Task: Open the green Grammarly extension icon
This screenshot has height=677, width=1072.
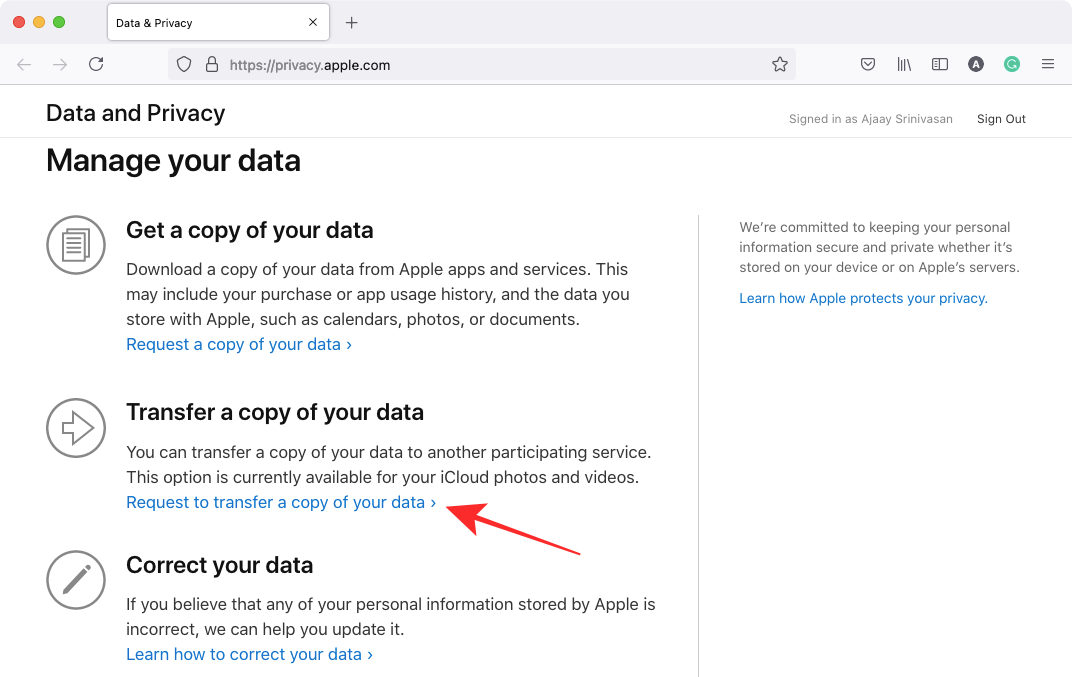Action: (1012, 64)
